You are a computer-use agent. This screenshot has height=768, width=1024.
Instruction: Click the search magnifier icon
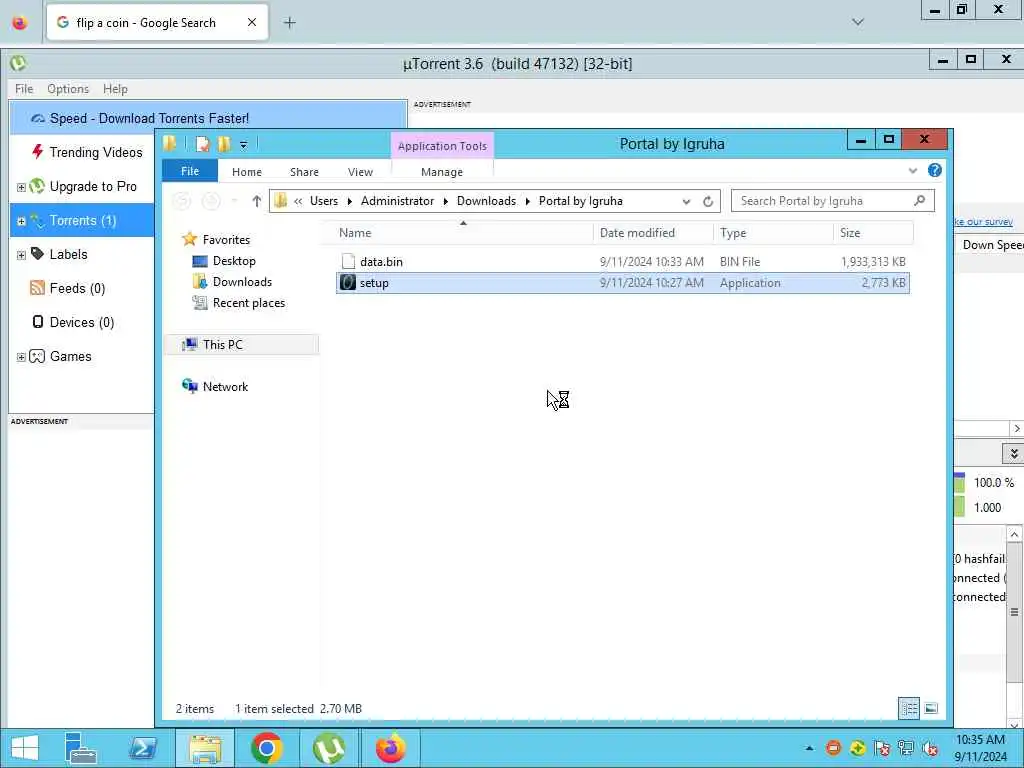tap(920, 200)
